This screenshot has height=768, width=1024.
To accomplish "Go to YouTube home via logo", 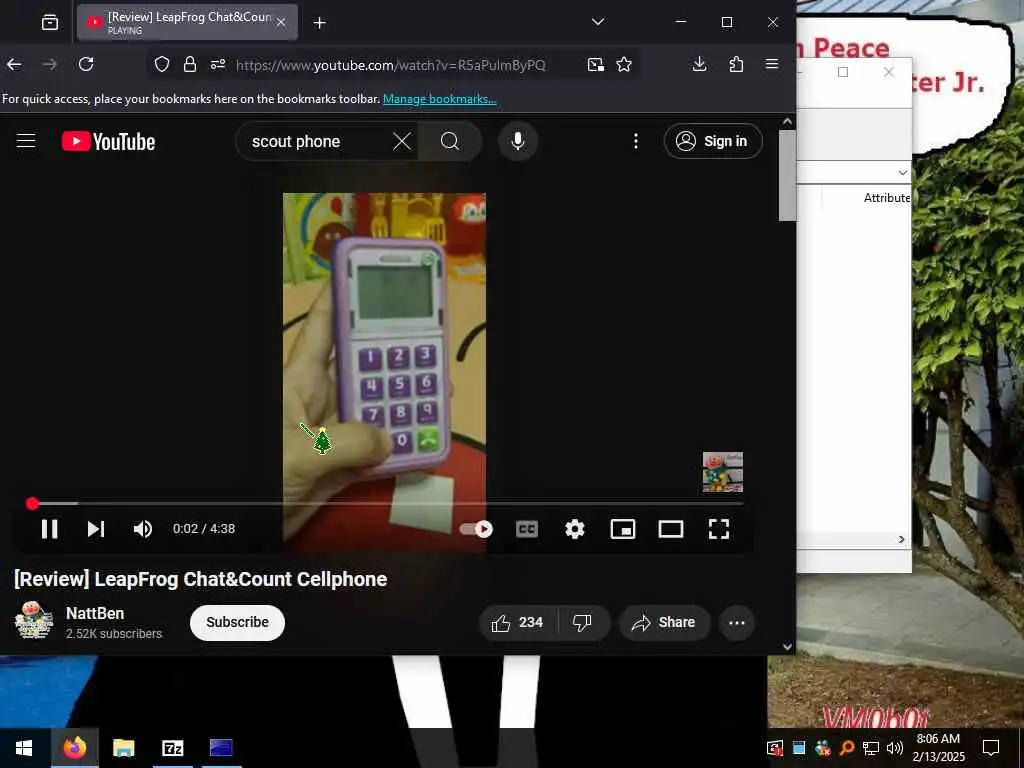I will 108,141.
